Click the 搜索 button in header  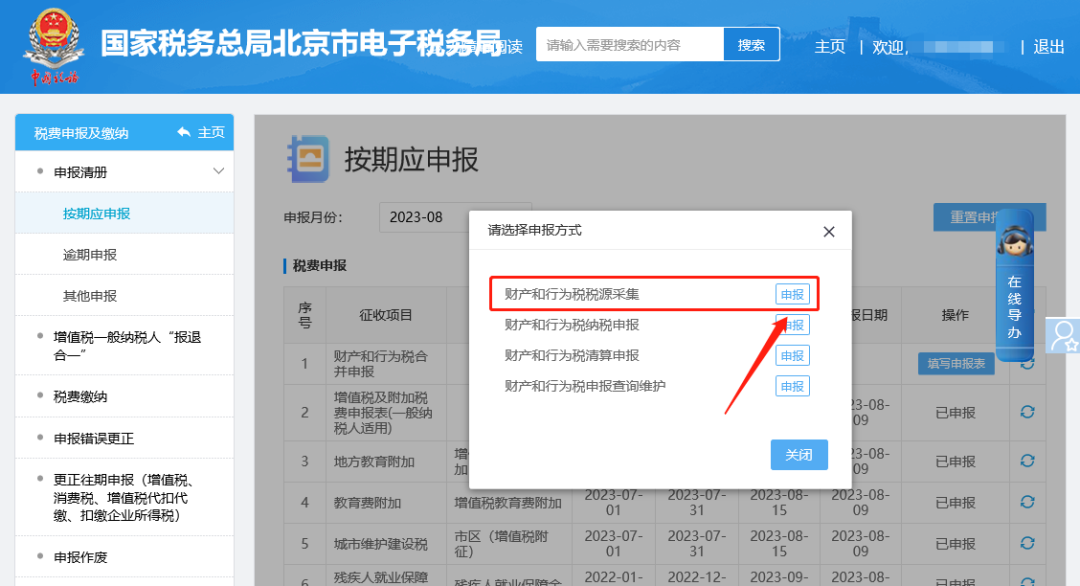751,45
